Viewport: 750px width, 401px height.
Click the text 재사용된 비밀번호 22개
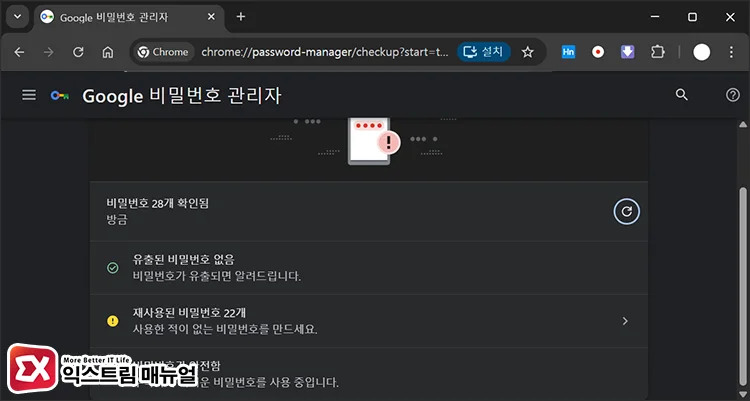[189, 313]
